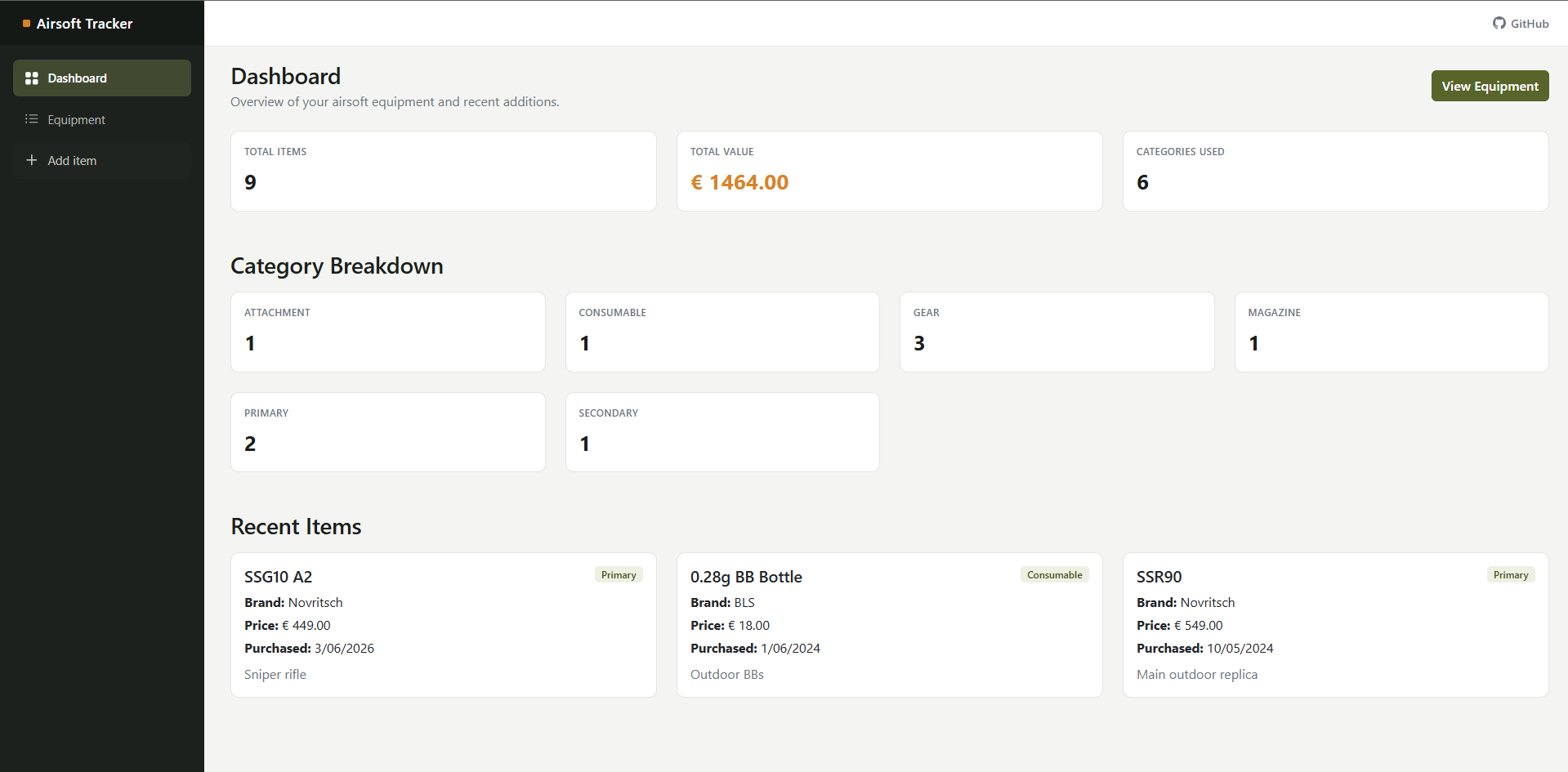This screenshot has width=1568, height=772.
Task: Click the Outdoor BBs note
Action: tap(727, 674)
